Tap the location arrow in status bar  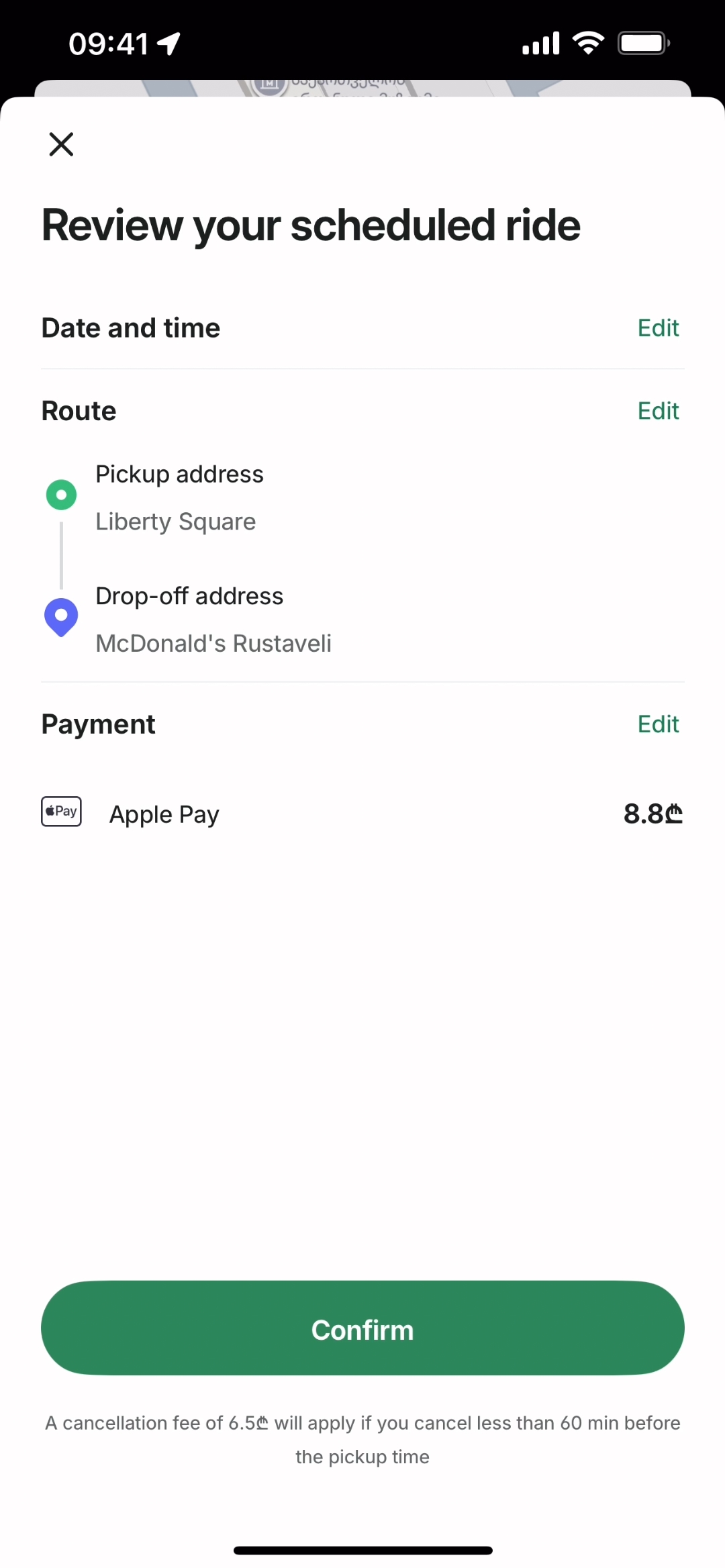point(169,44)
